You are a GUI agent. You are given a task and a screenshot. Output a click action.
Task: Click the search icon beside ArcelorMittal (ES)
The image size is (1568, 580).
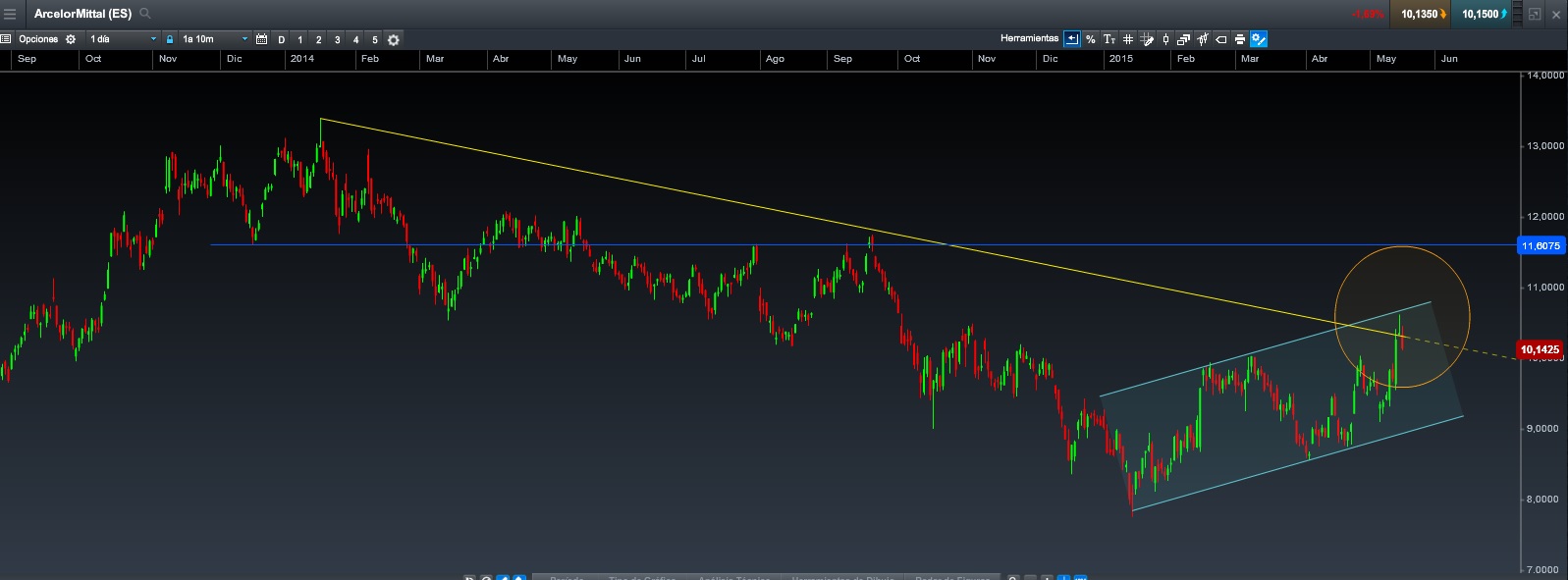pyautogui.click(x=145, y=14)
